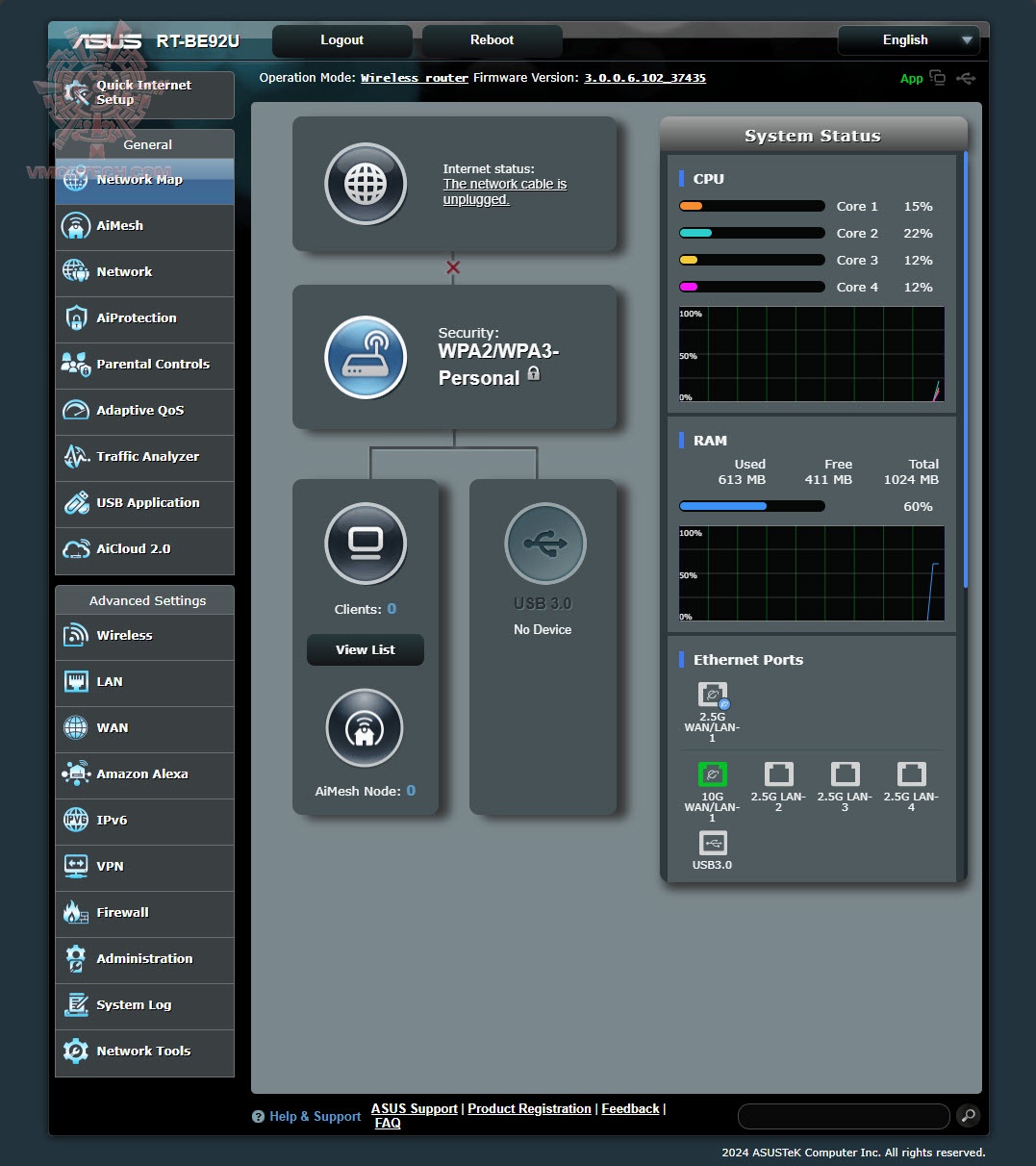Screen dimensions: 1036x1166
Task: Open the Product Registration link
Action: (x=529, y=1108)
